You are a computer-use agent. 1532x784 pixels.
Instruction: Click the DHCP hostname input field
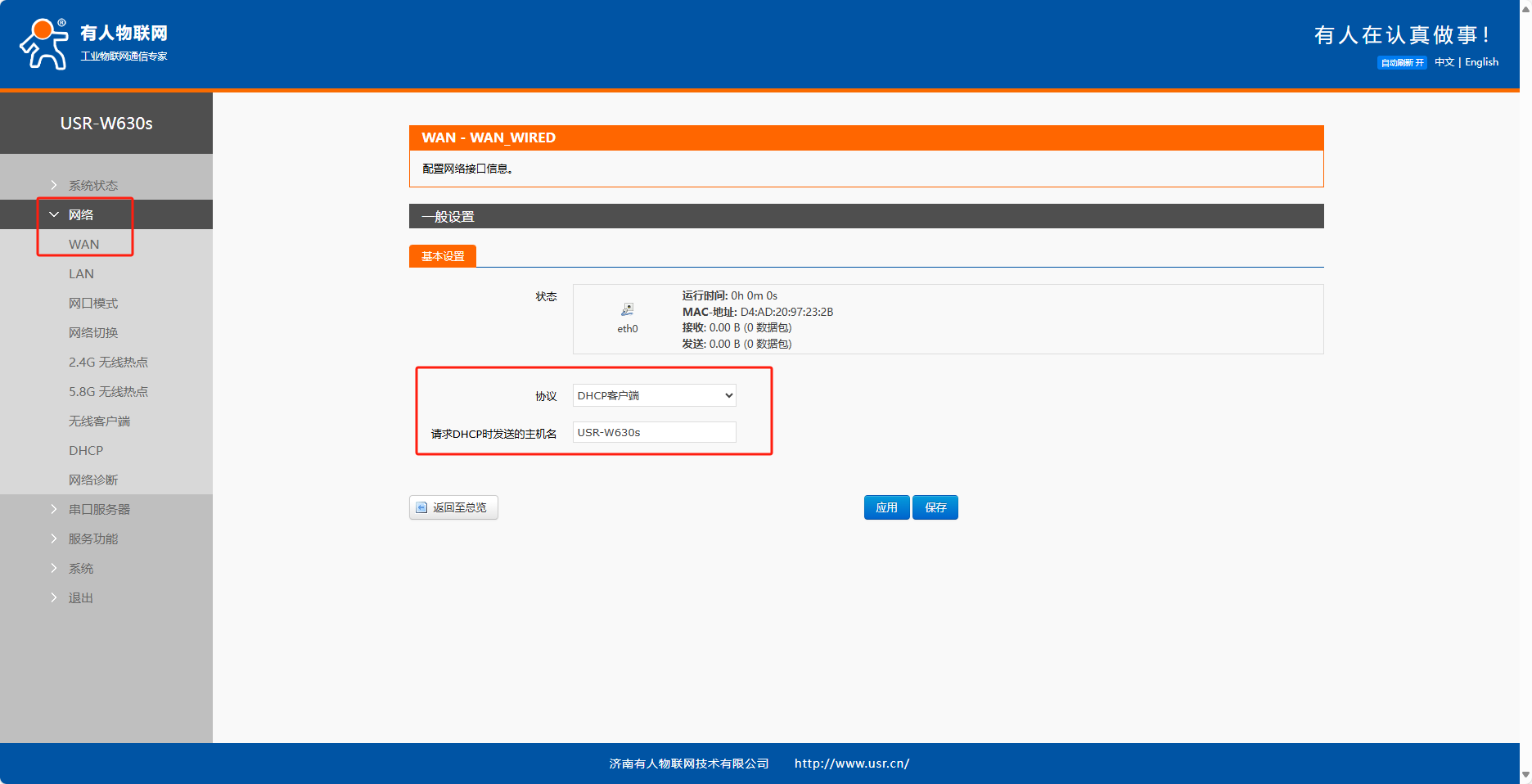(x=654, y=433)
